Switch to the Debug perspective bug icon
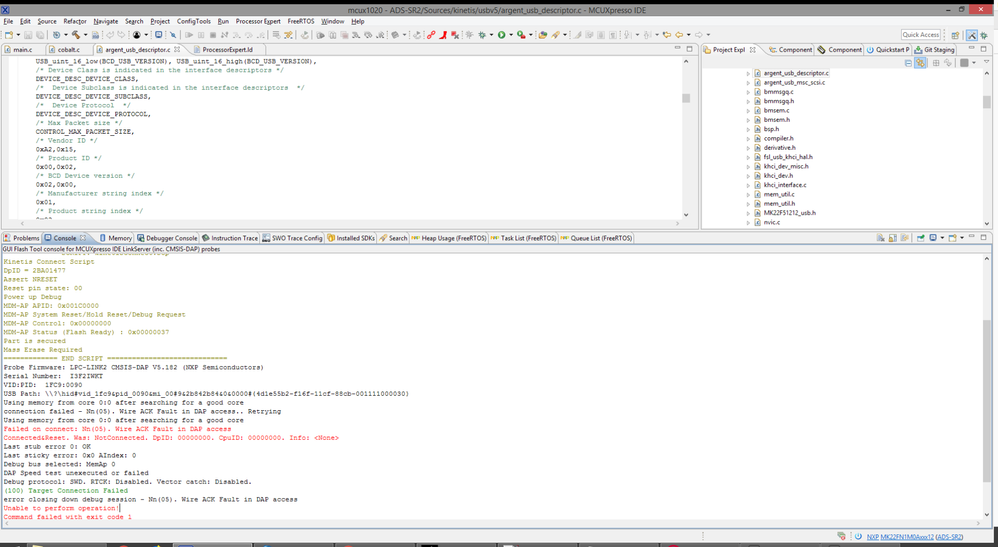This screenshot has width=998, height=547. pyautogui.click(x=985, y=35)
